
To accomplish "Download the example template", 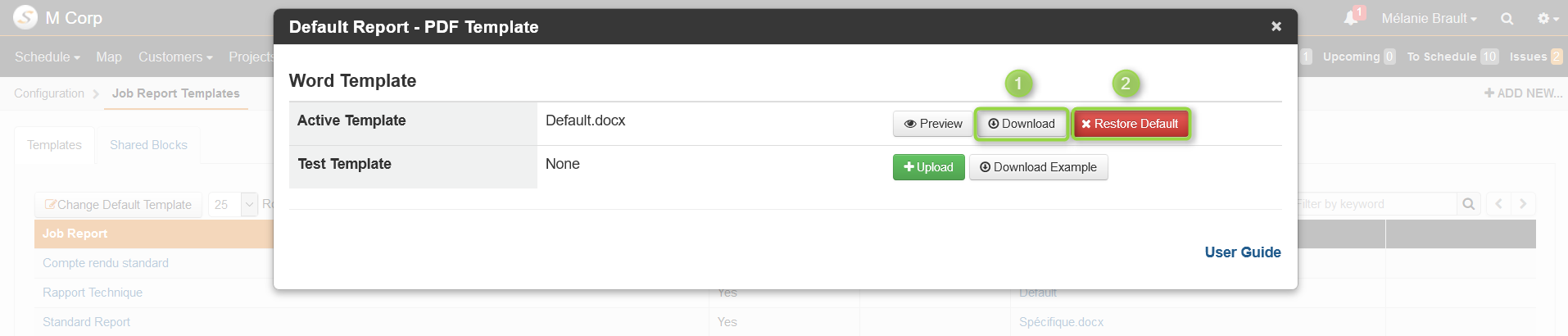I will 1038,167.
